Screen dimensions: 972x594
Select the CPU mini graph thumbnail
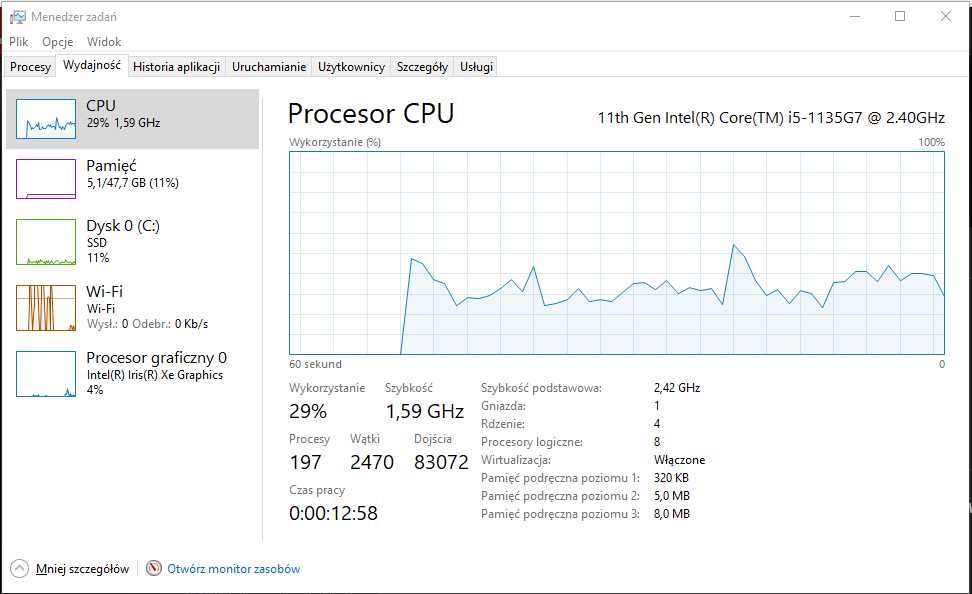pos(46,118)
